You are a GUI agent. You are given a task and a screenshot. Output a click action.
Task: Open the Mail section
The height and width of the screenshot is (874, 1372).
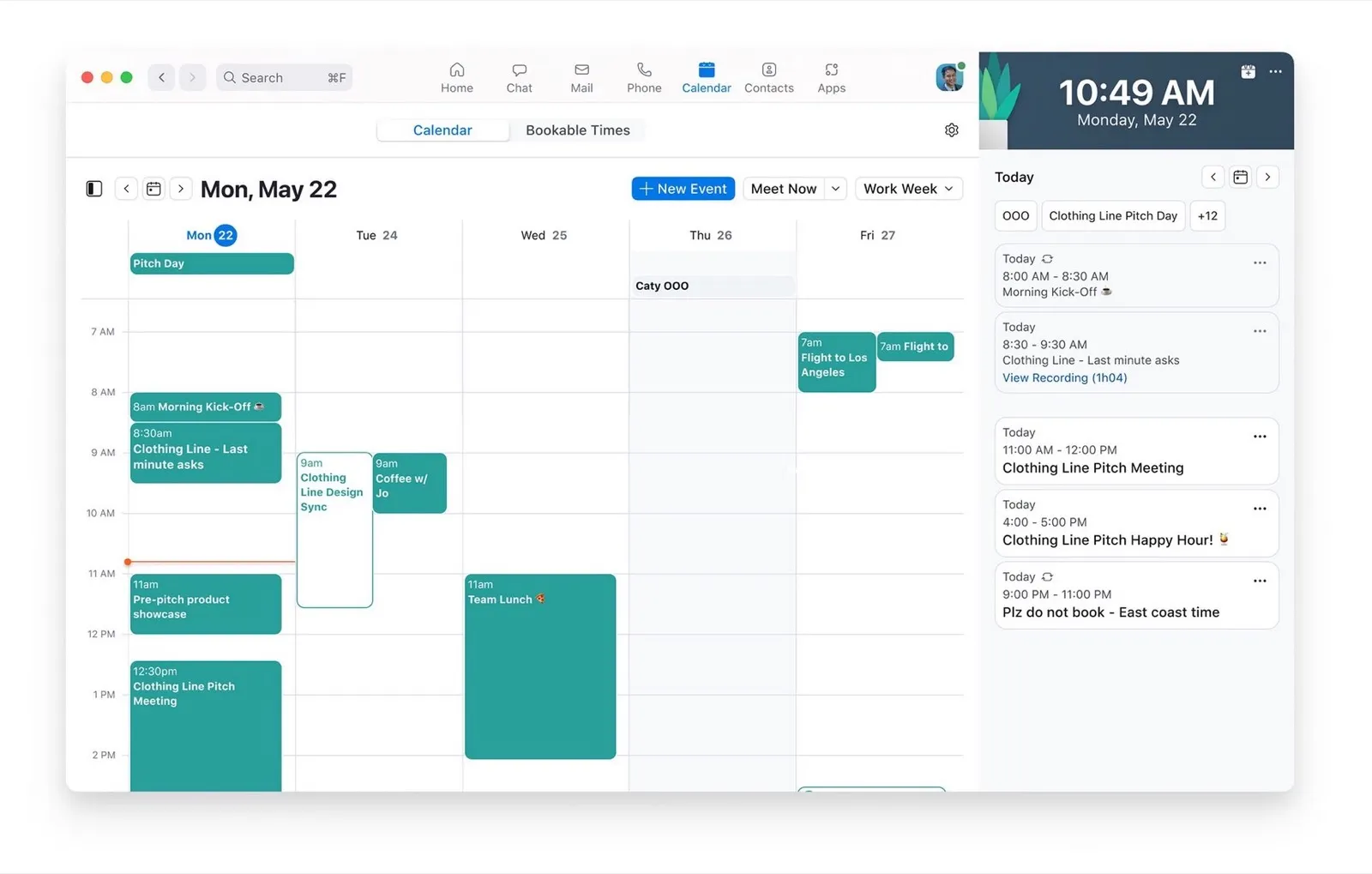point(581,77)
